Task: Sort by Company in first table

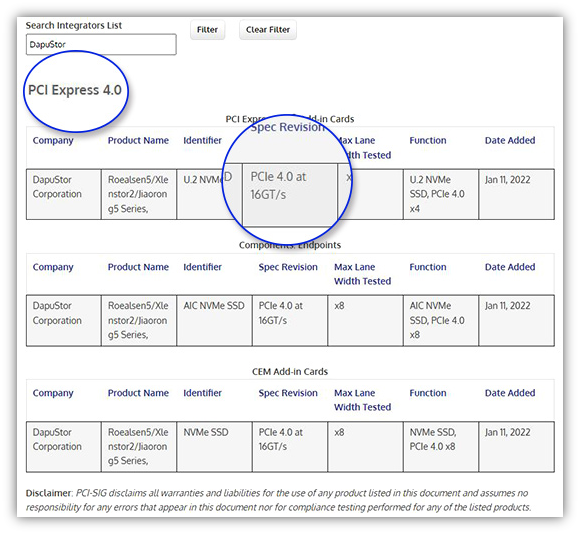Action: (53, 141)
